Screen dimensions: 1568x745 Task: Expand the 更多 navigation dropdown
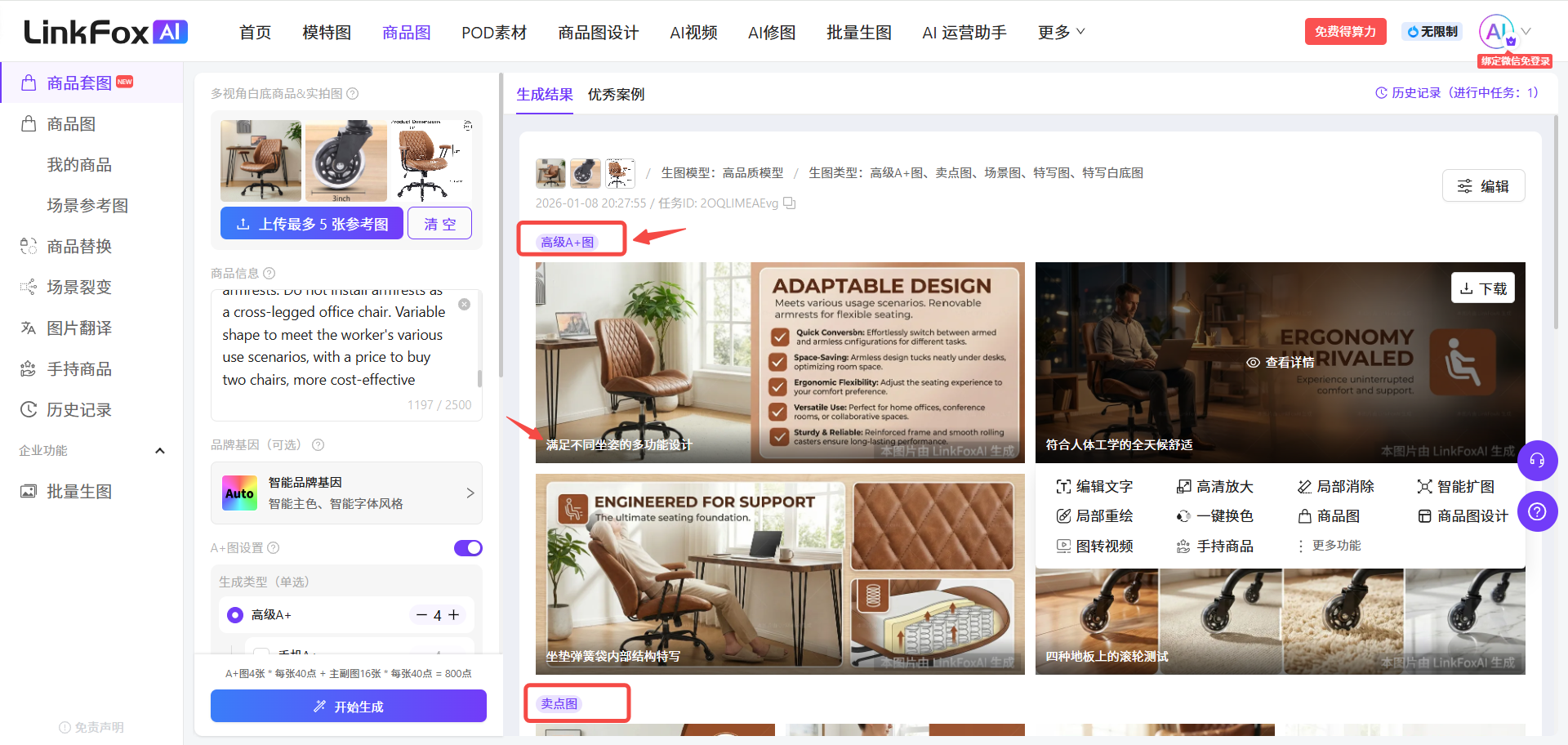pyautogui.click(x=1061, y=32)
